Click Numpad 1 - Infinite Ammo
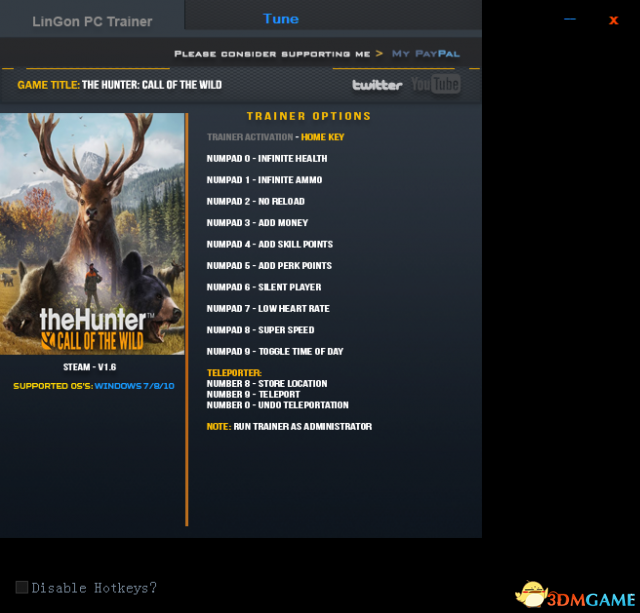The width and height of the screenshot is (640, 613). [x=264, y=180]
